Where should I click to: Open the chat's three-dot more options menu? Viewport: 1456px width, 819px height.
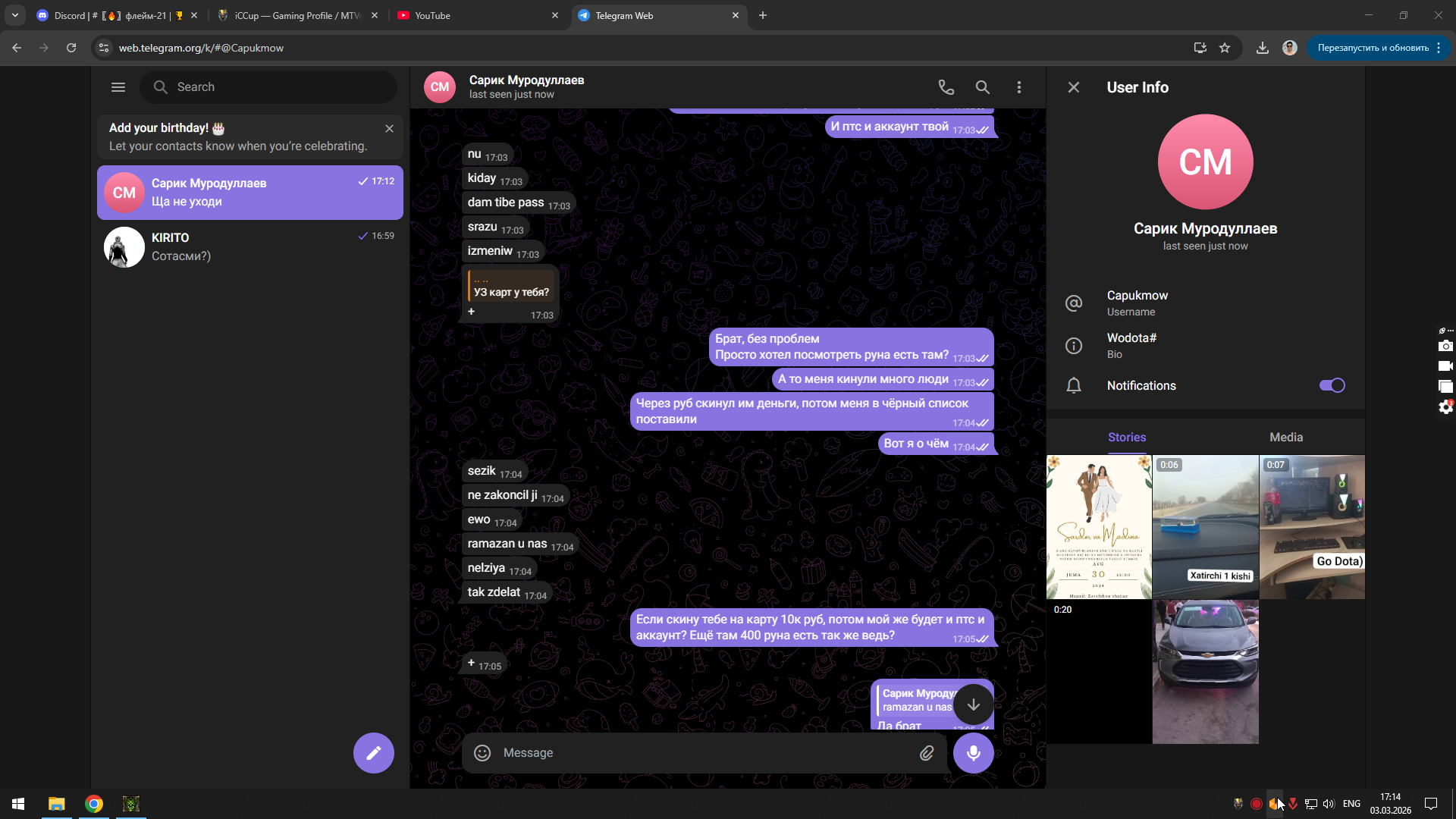(1018, 87)
